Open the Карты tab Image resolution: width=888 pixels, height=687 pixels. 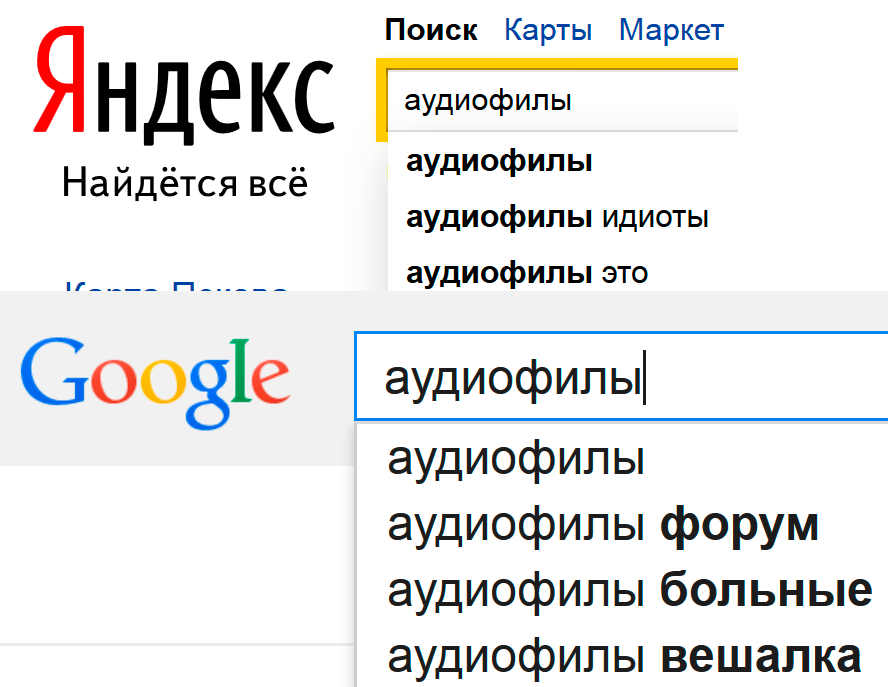pos(548,30)
